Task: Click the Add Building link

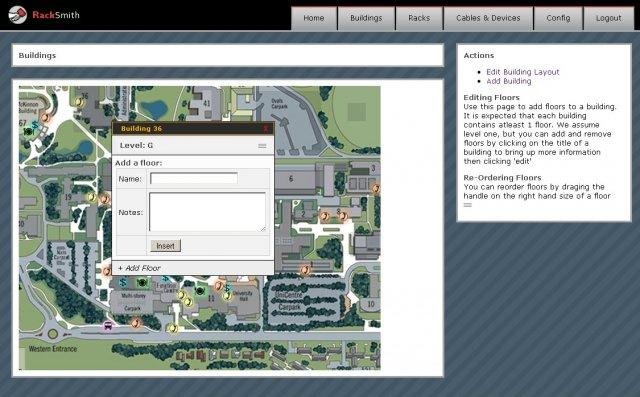Action: (509, 81)
